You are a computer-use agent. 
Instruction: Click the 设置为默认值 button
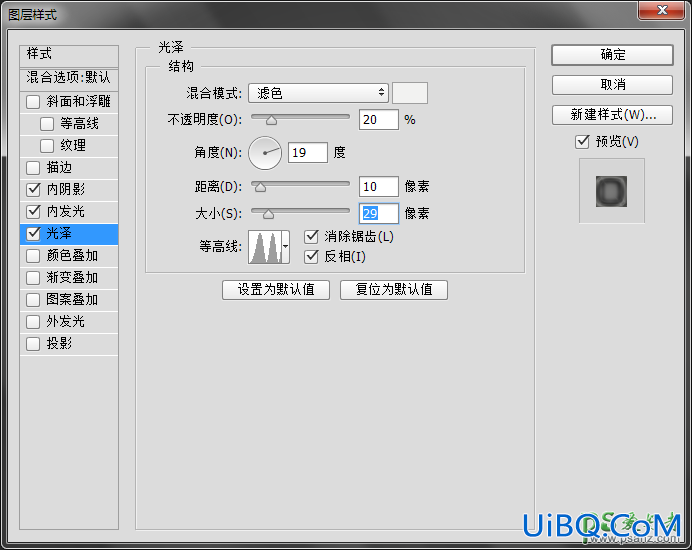276,290
